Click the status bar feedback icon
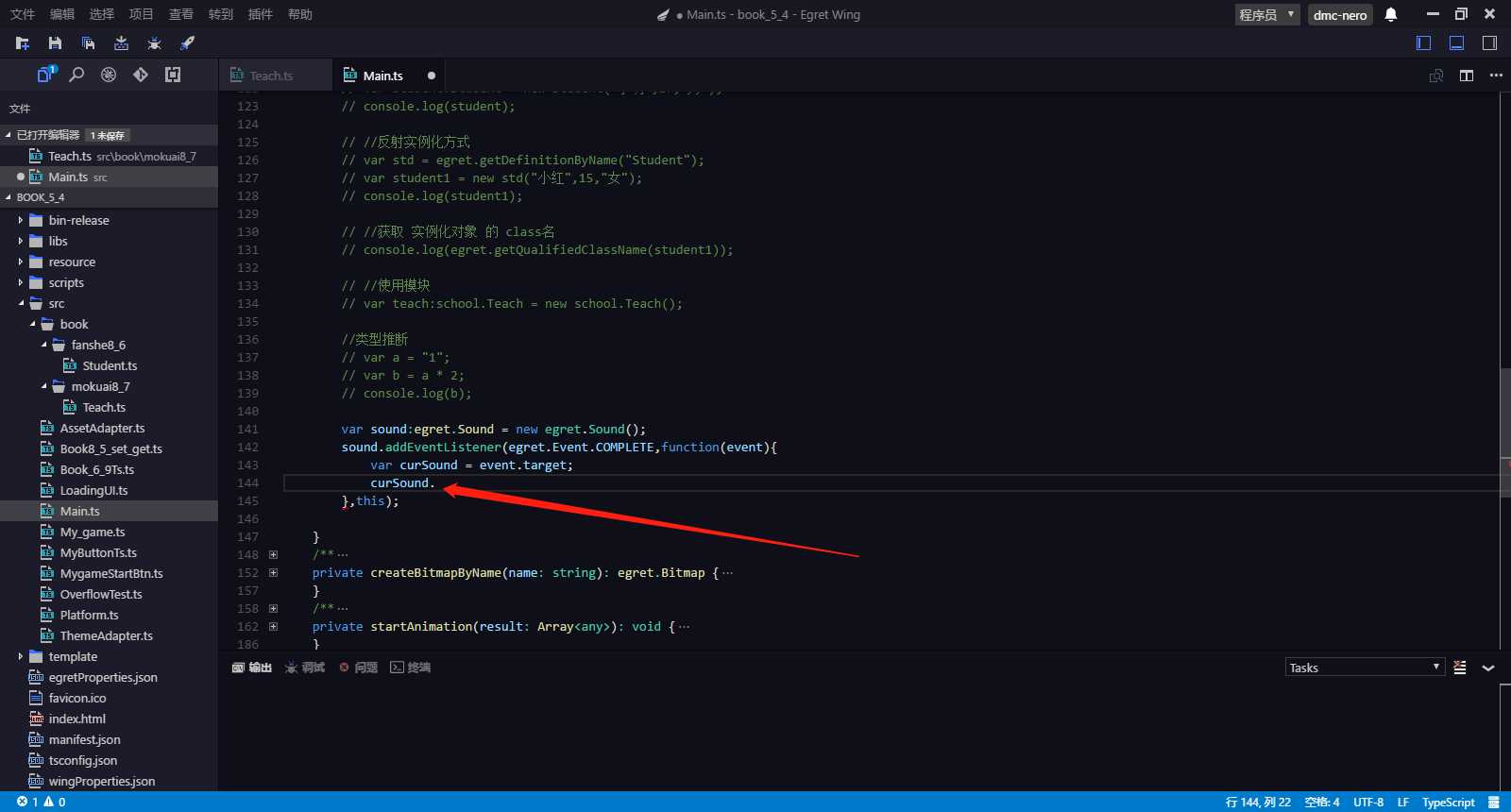 1494,802
